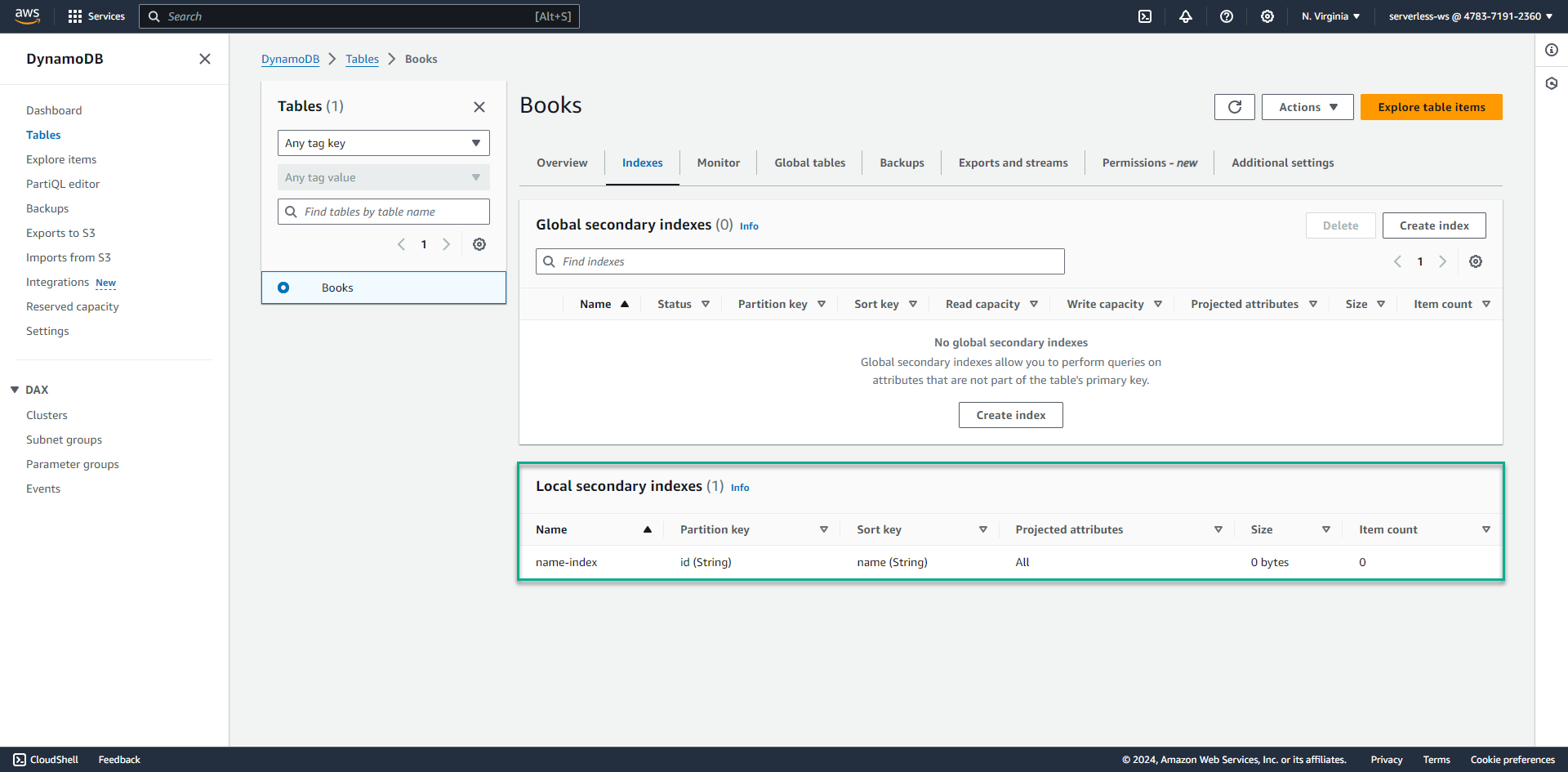Open global secondary indexes preferences gear
1568x772 pixels.
pos(1476,261)
